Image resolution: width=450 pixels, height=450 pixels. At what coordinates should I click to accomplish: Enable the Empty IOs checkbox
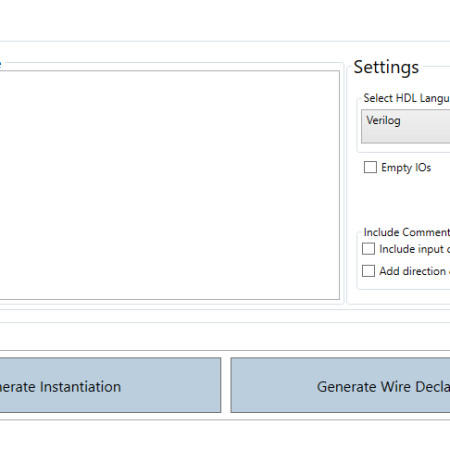point(370,167)
